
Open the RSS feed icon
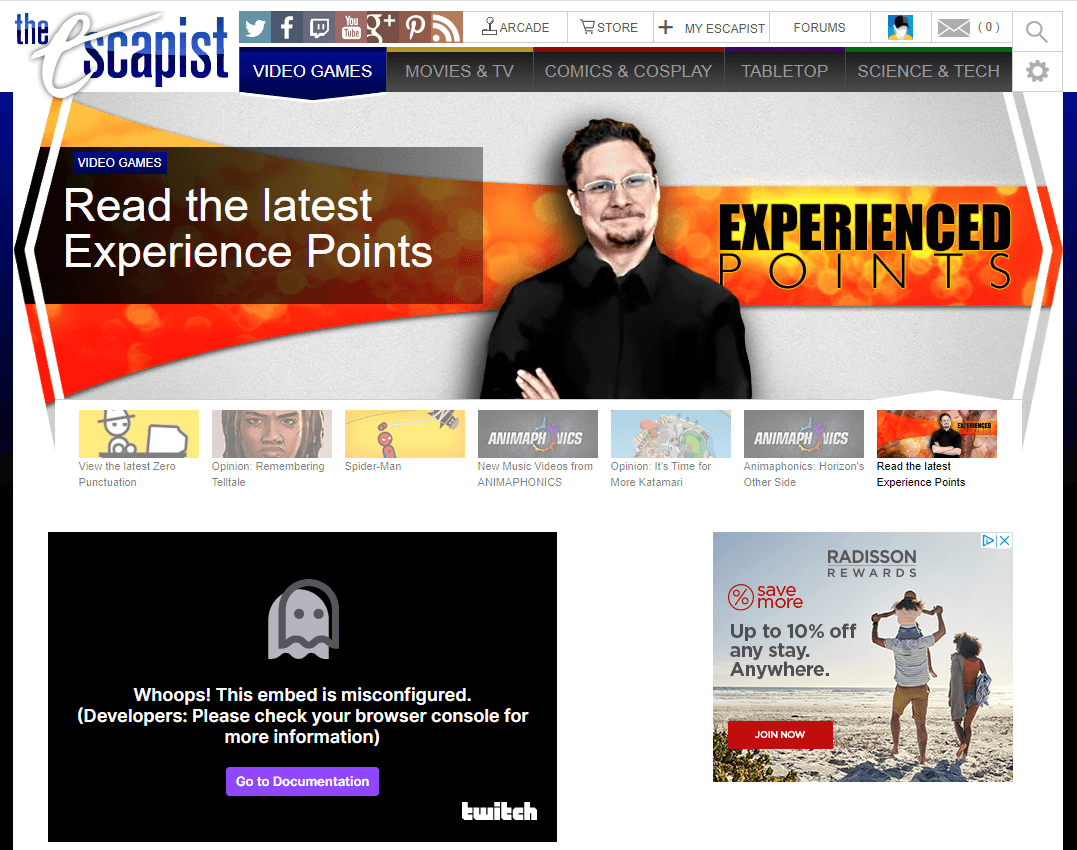[446, 27]
